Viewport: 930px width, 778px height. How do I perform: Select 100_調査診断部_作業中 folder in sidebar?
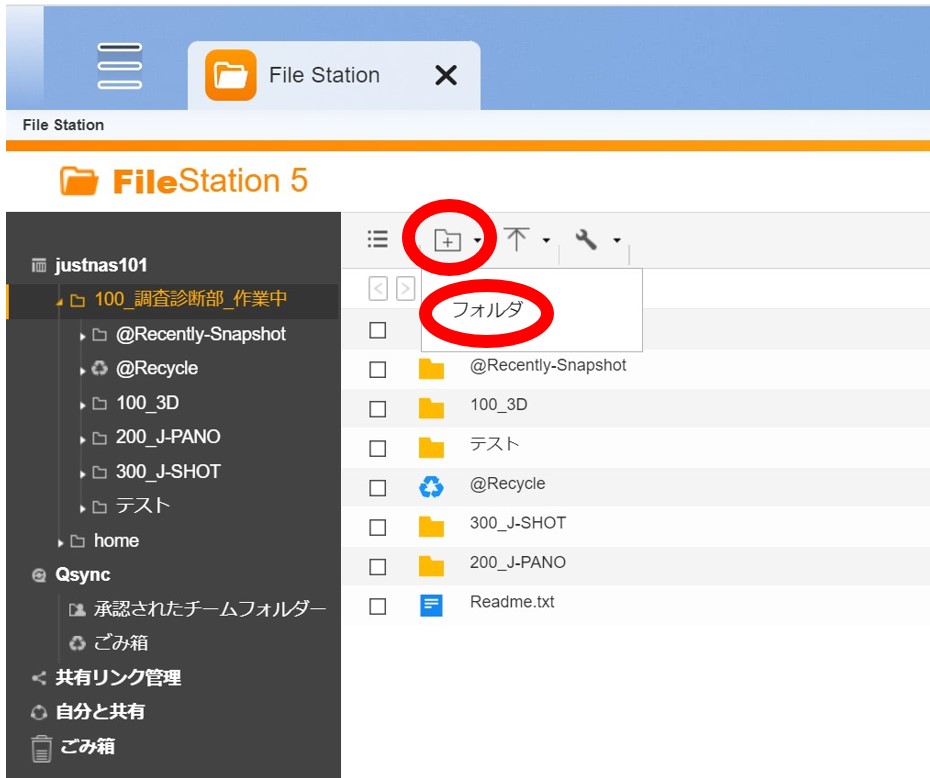190,299
